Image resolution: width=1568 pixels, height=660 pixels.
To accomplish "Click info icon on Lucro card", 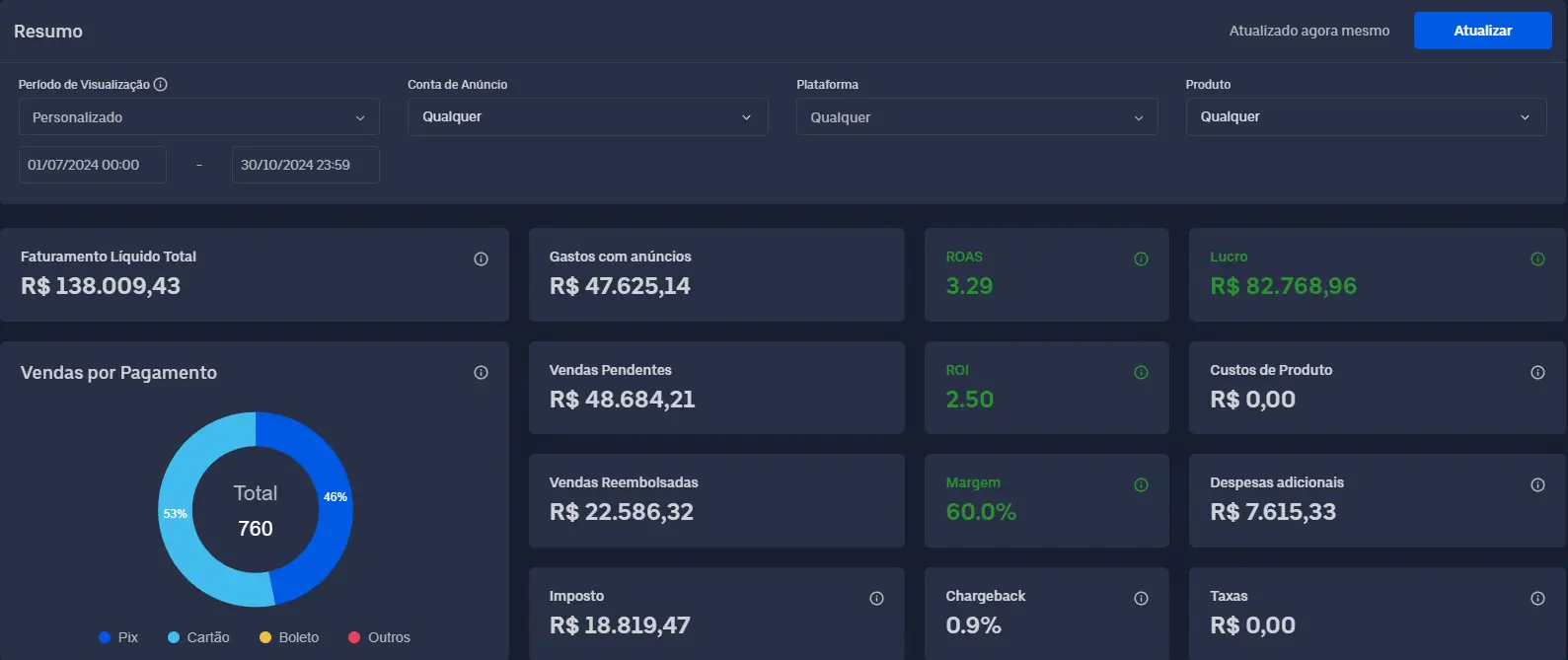I will coord(1536,259).
